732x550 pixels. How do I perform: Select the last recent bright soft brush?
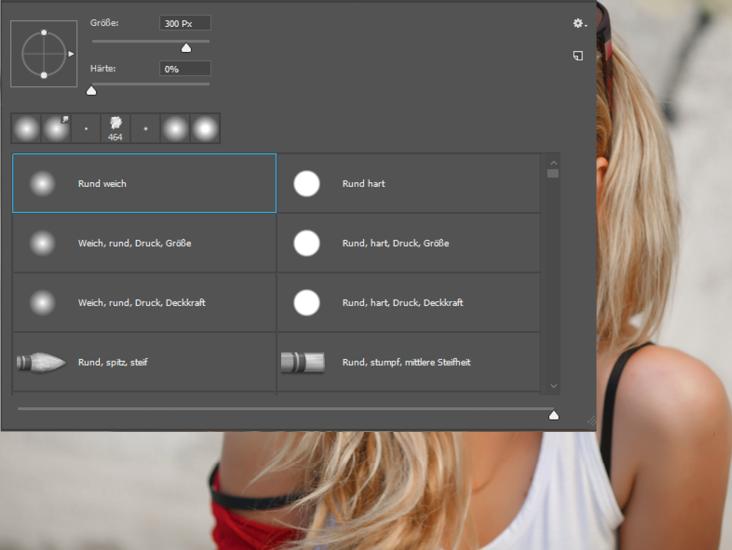point(205,128)
